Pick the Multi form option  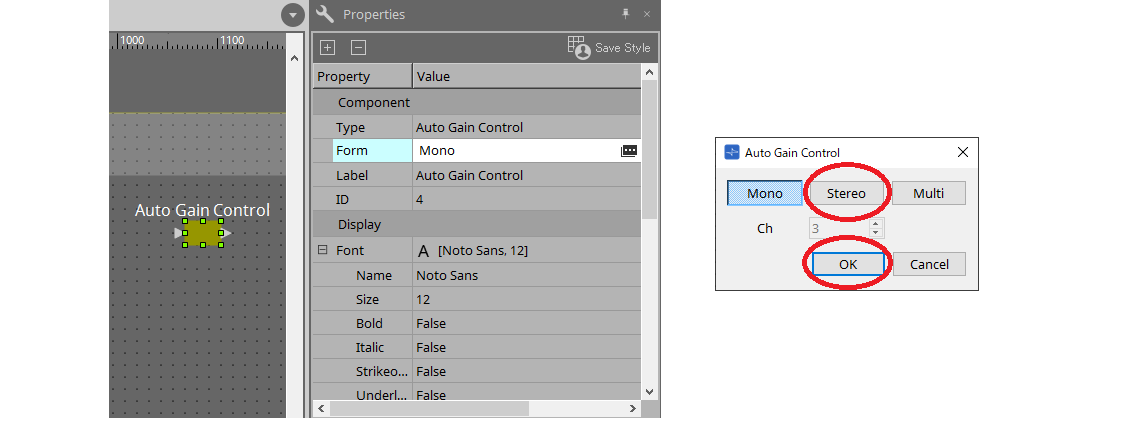tap(928, 193)
